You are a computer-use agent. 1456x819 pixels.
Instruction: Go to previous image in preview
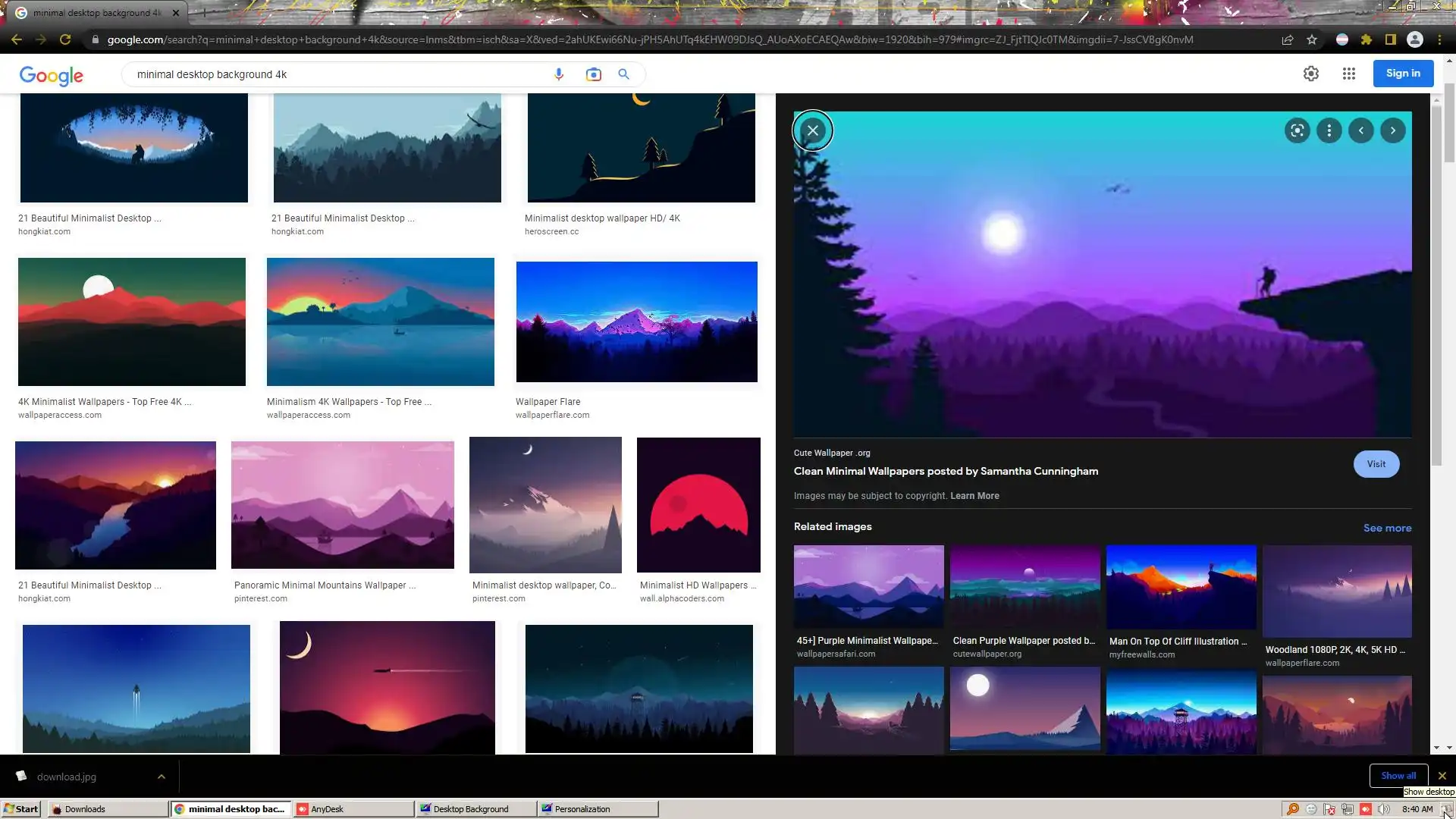click(1361, 130)
